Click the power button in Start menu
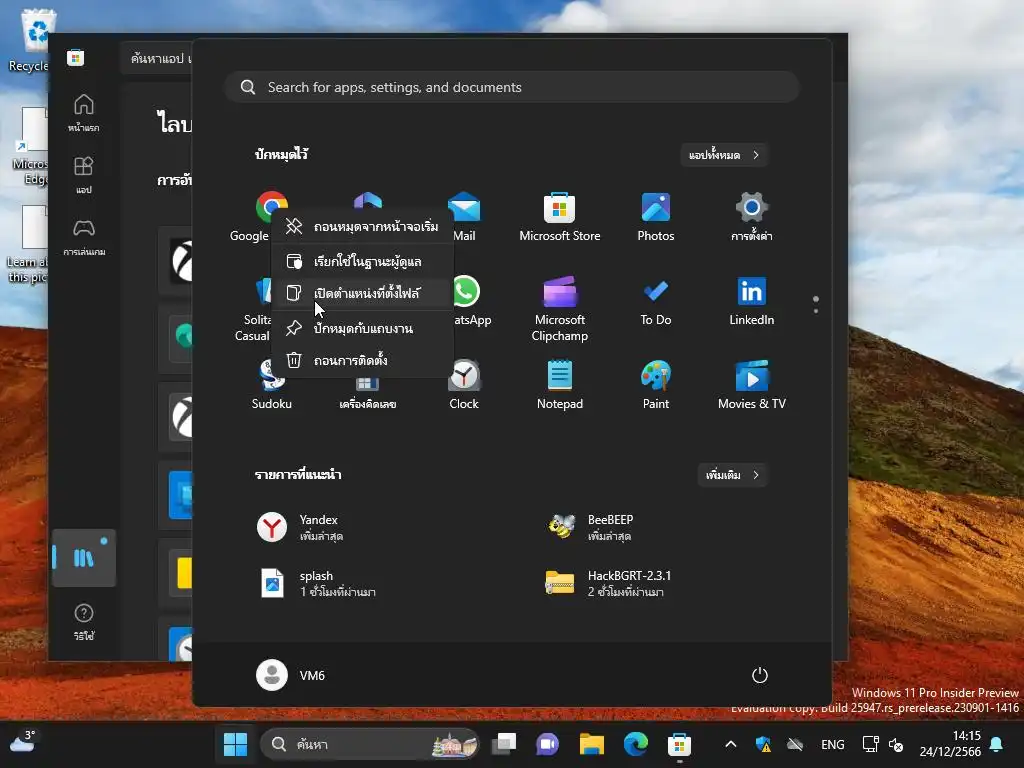Viewport: 1024px width, 768px height. (x=760, y=675)
